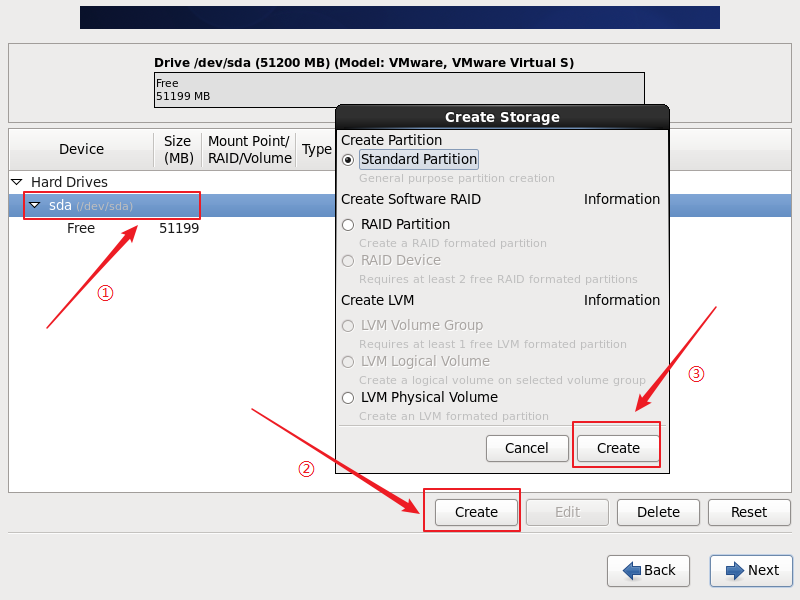Screen dimensions: 800x600
Task: Click the greyed-out Edit button
Action: point(567,512)
